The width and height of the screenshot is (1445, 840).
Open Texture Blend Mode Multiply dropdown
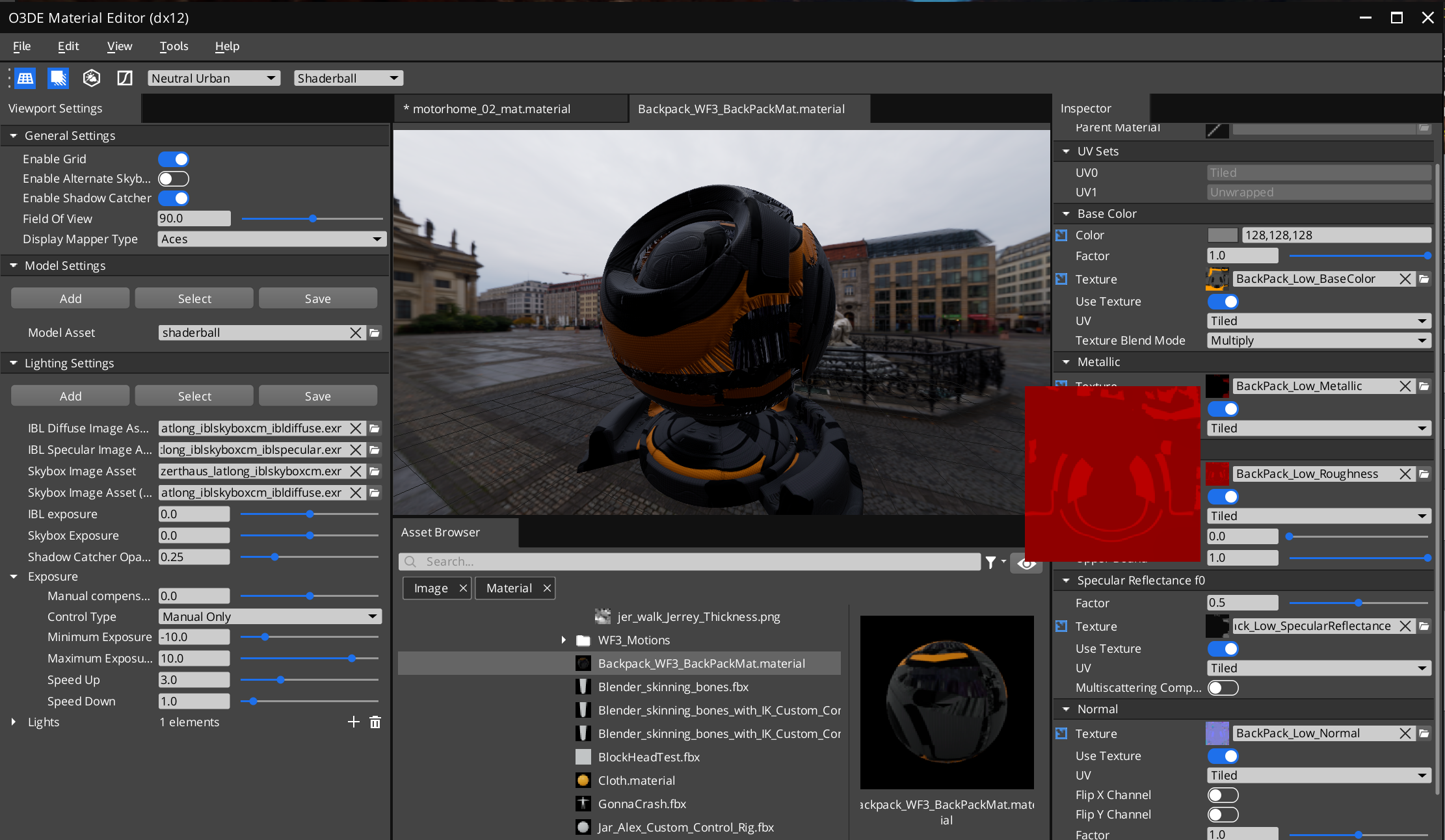[x=1319, y=341]
